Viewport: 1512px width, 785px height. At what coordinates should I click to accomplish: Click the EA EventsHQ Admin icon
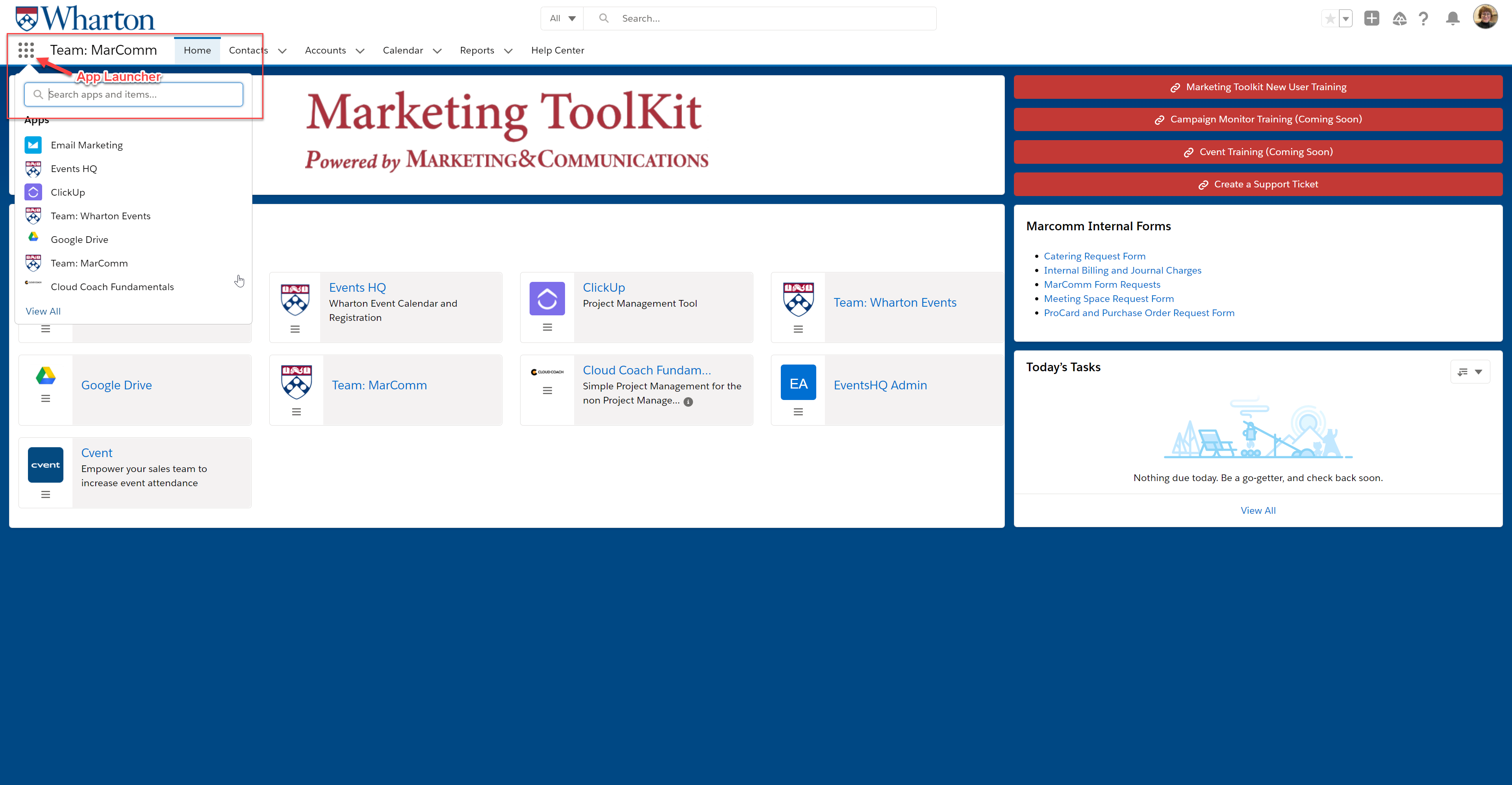pos(798,382)
